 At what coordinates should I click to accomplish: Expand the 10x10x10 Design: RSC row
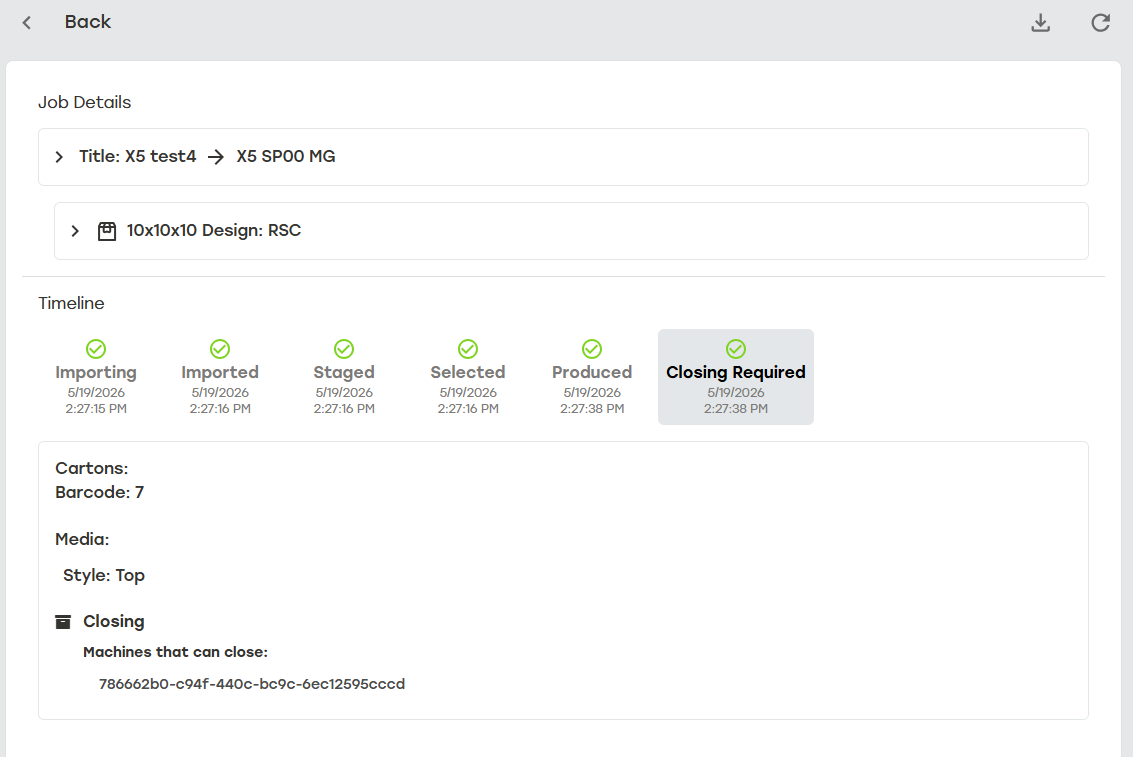click(571, 230)
